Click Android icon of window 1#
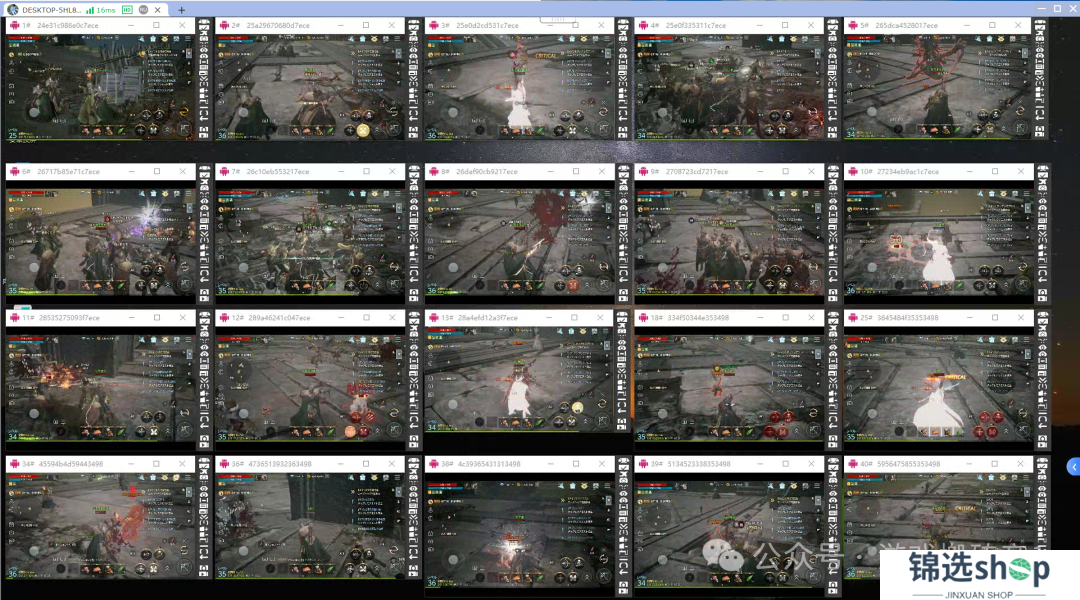Viewport: 1080px width, 600px height. click(x=14, y=25)
